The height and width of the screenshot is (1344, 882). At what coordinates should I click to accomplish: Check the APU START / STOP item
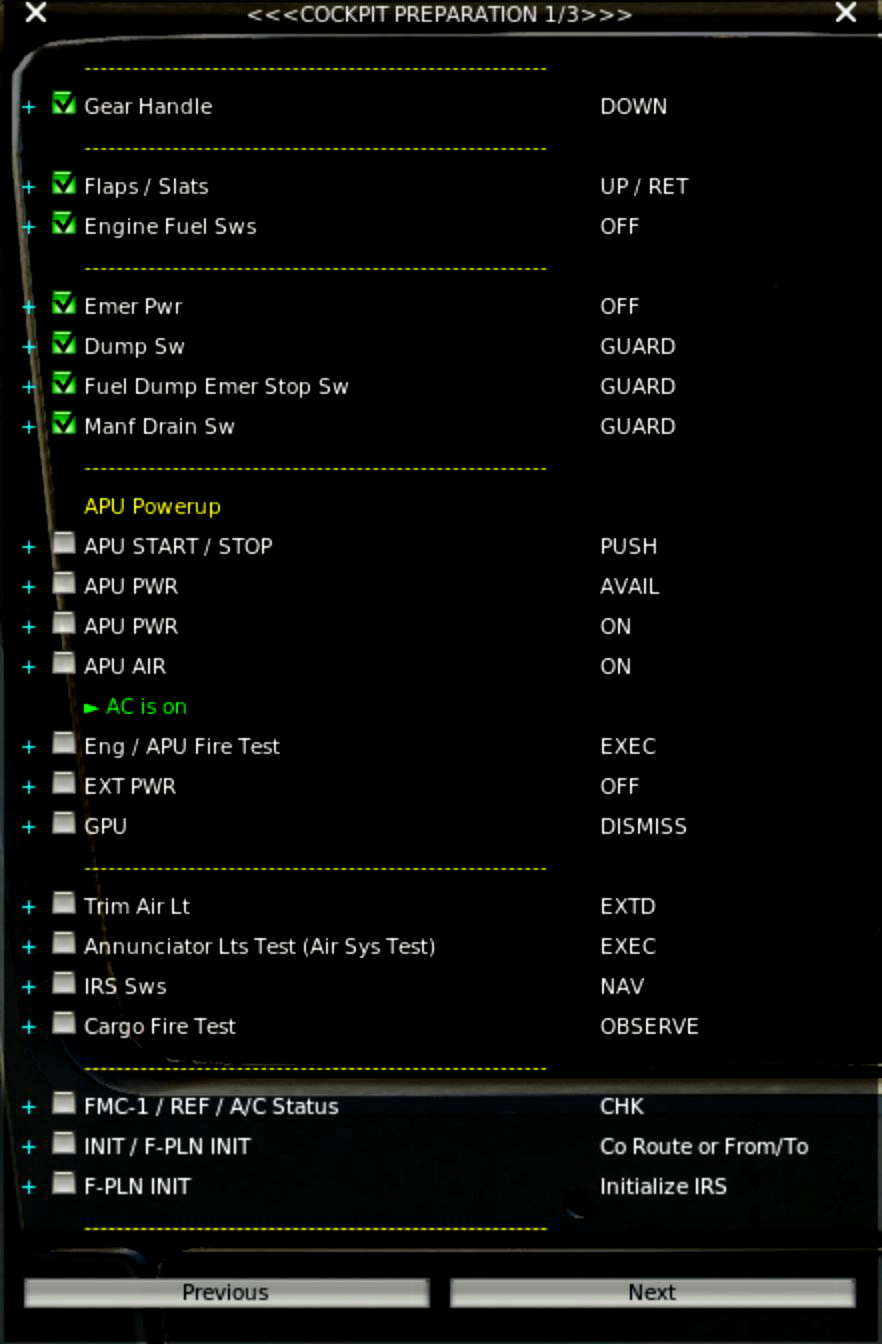pyautogui.click(x=63, y=546)
